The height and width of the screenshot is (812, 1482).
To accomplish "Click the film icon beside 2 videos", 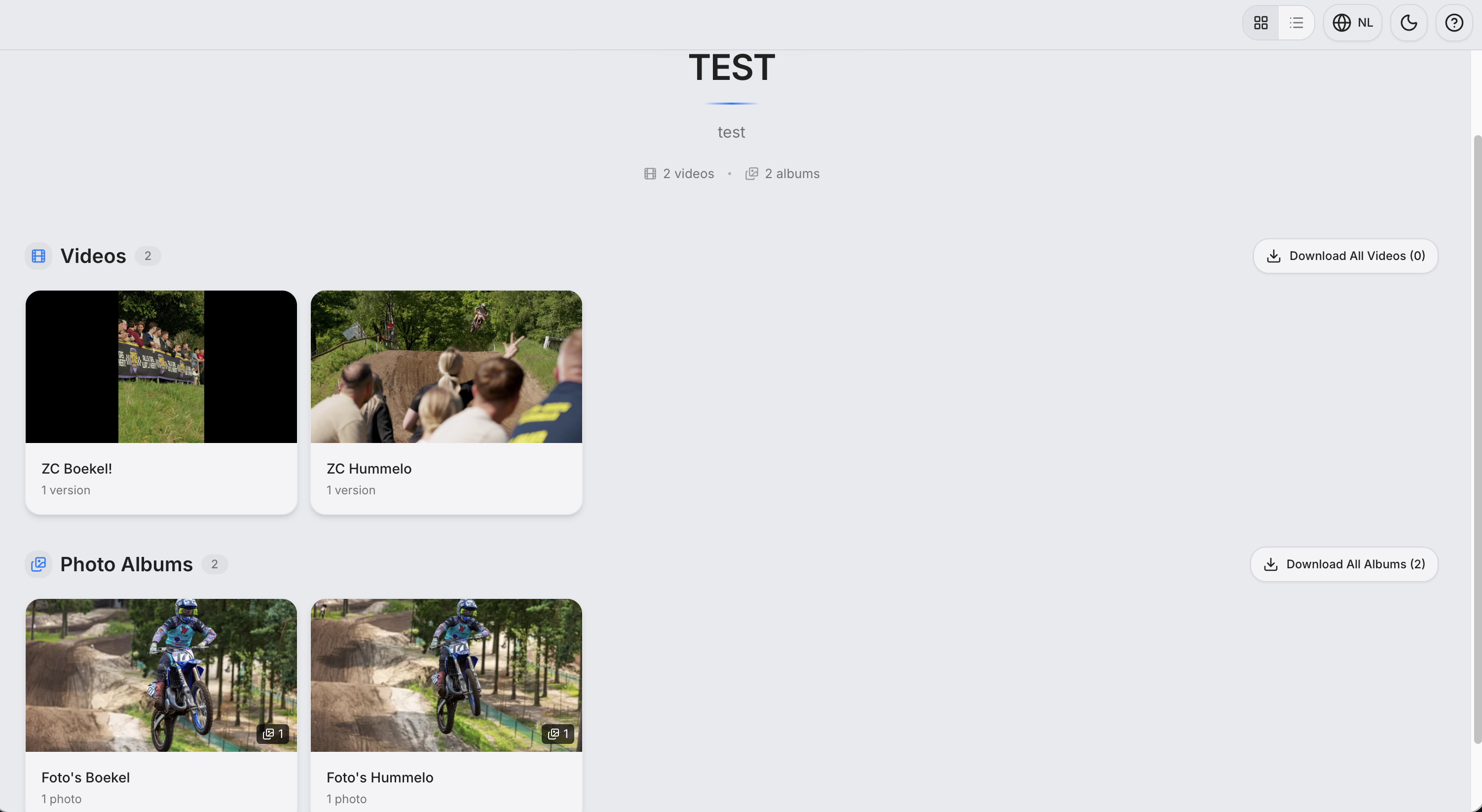I will point(650,174).
